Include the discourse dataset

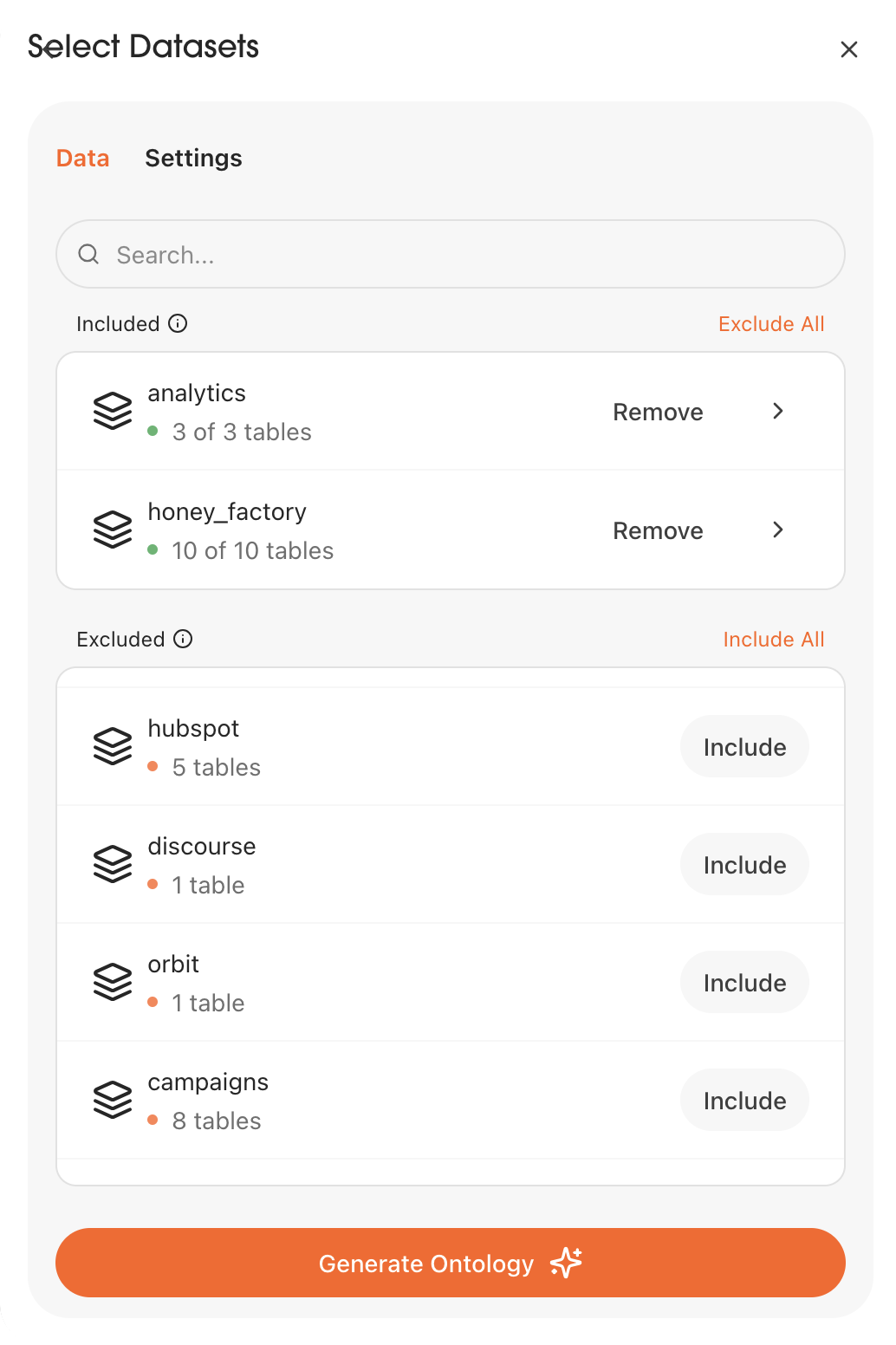pyautogui.click(x=744, y=864)
